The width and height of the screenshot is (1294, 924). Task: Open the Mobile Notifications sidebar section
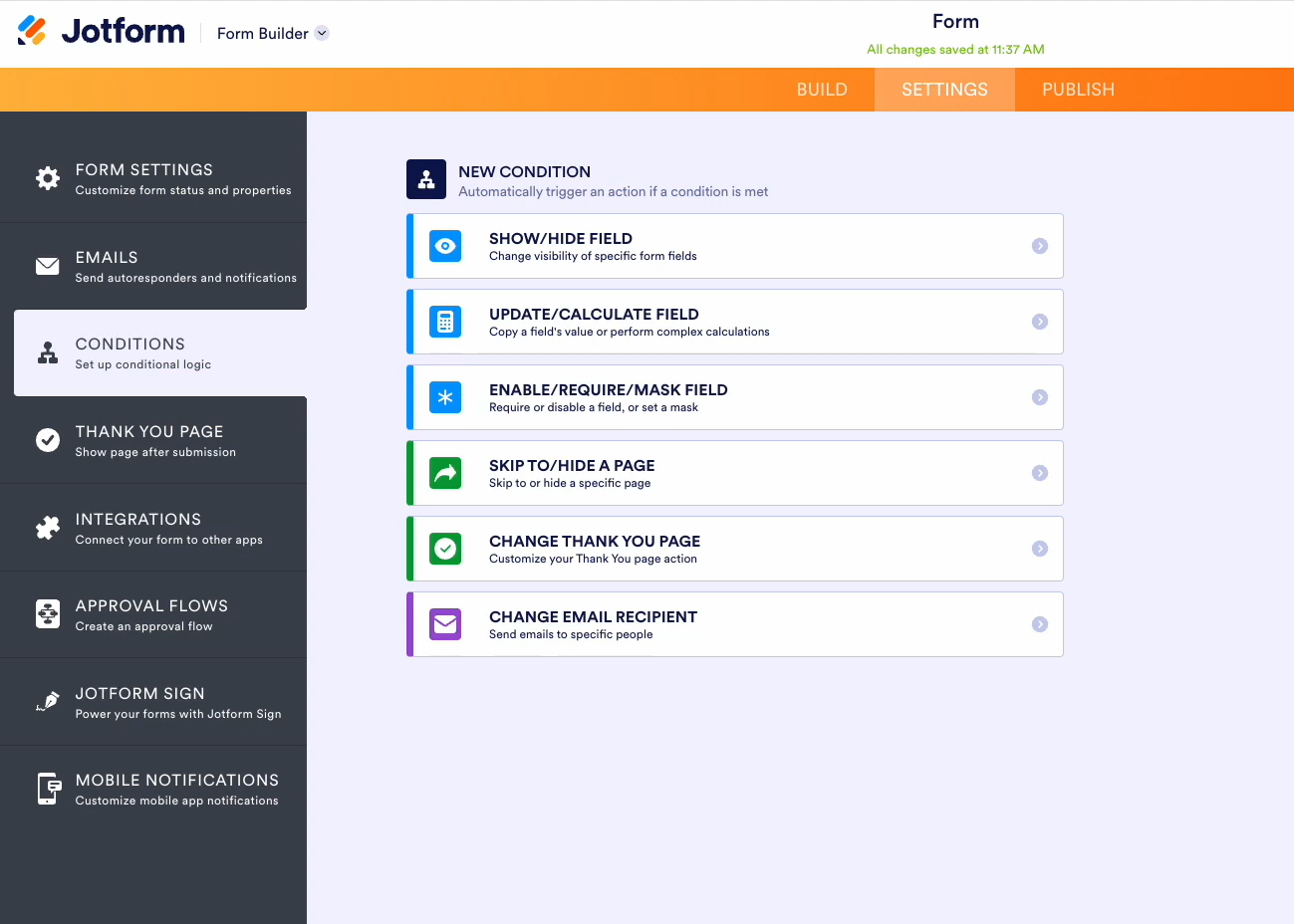(x=153, y=789)
